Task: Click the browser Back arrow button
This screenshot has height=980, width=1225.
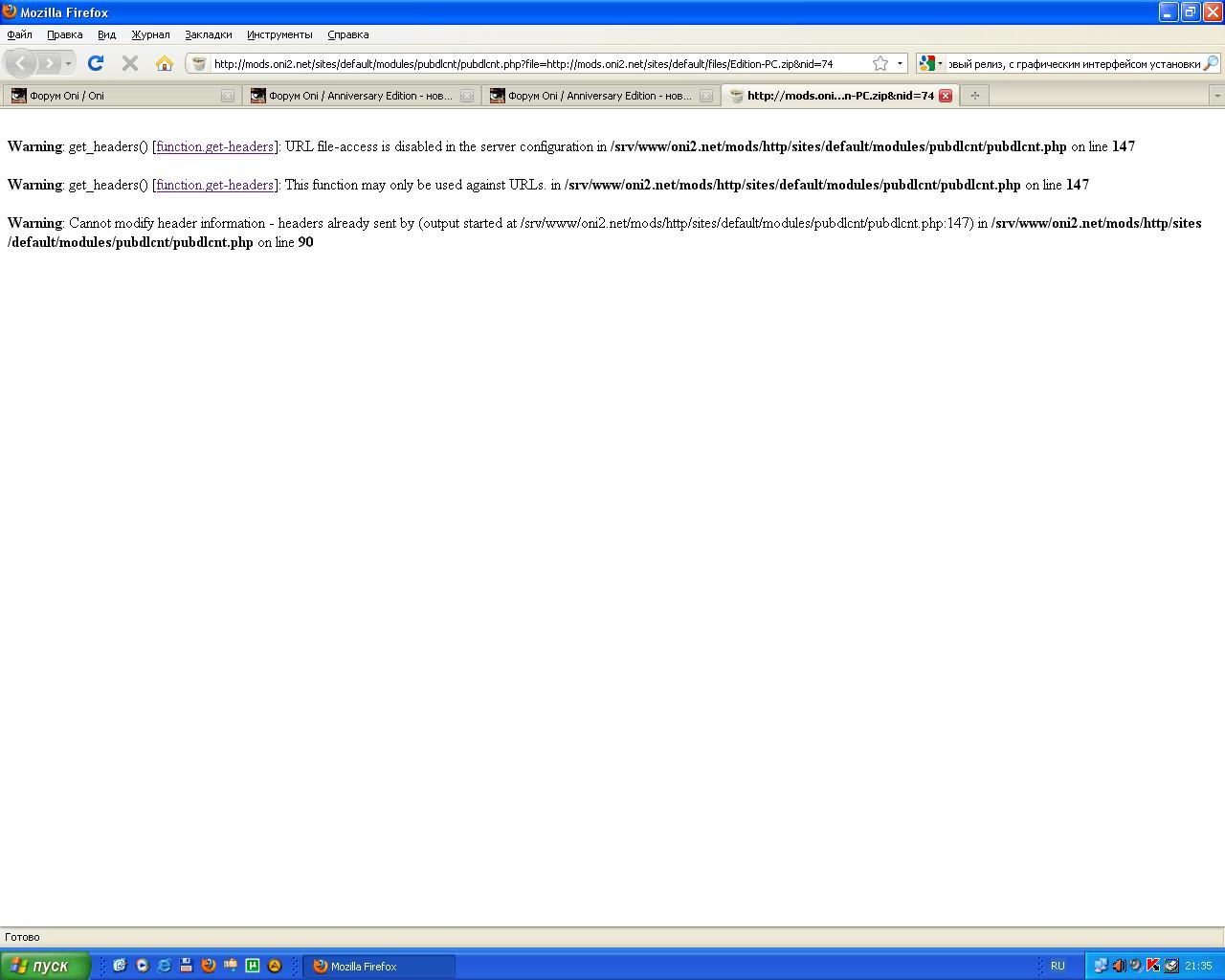Action: click(20, 63)
